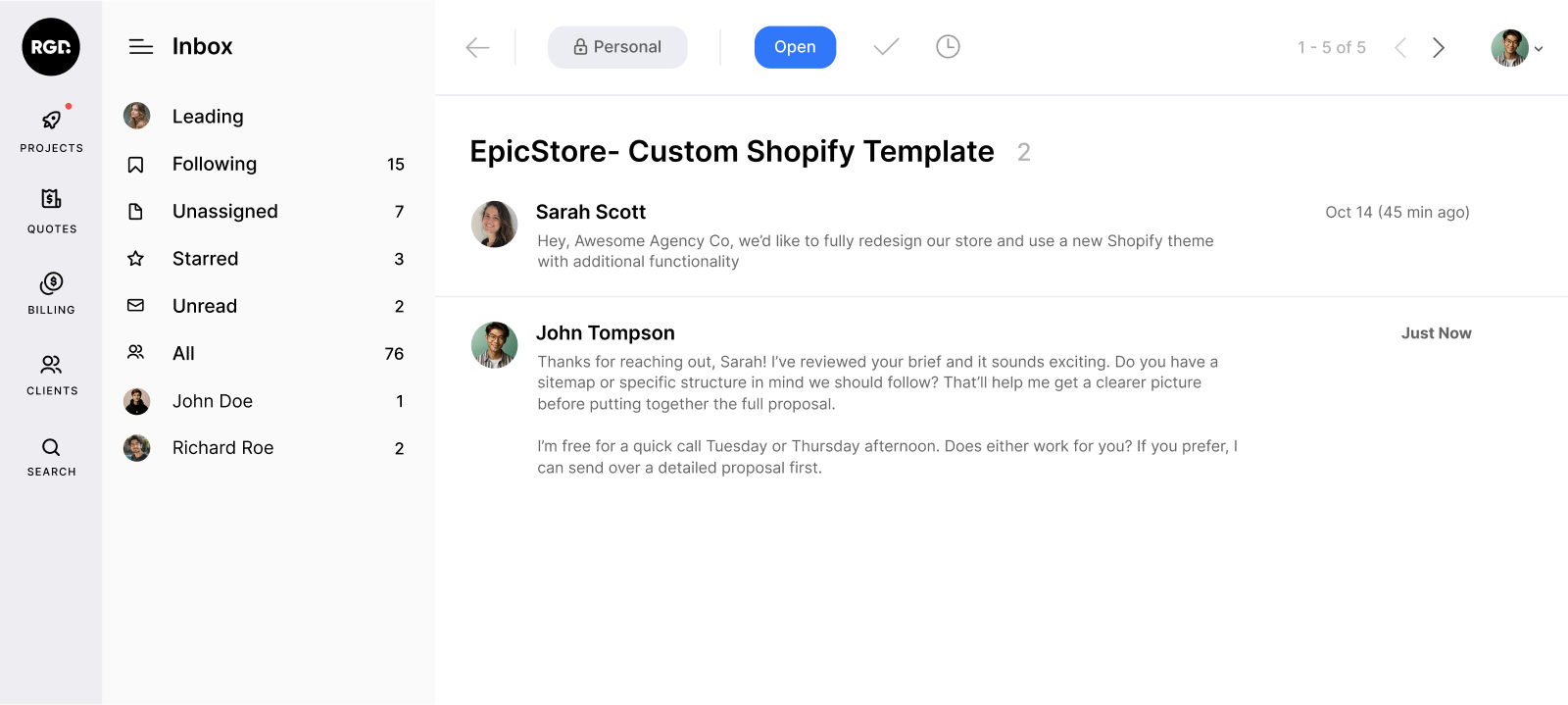Click the Unassigned document icon
1568x705 pixels.
click(136, 211)
